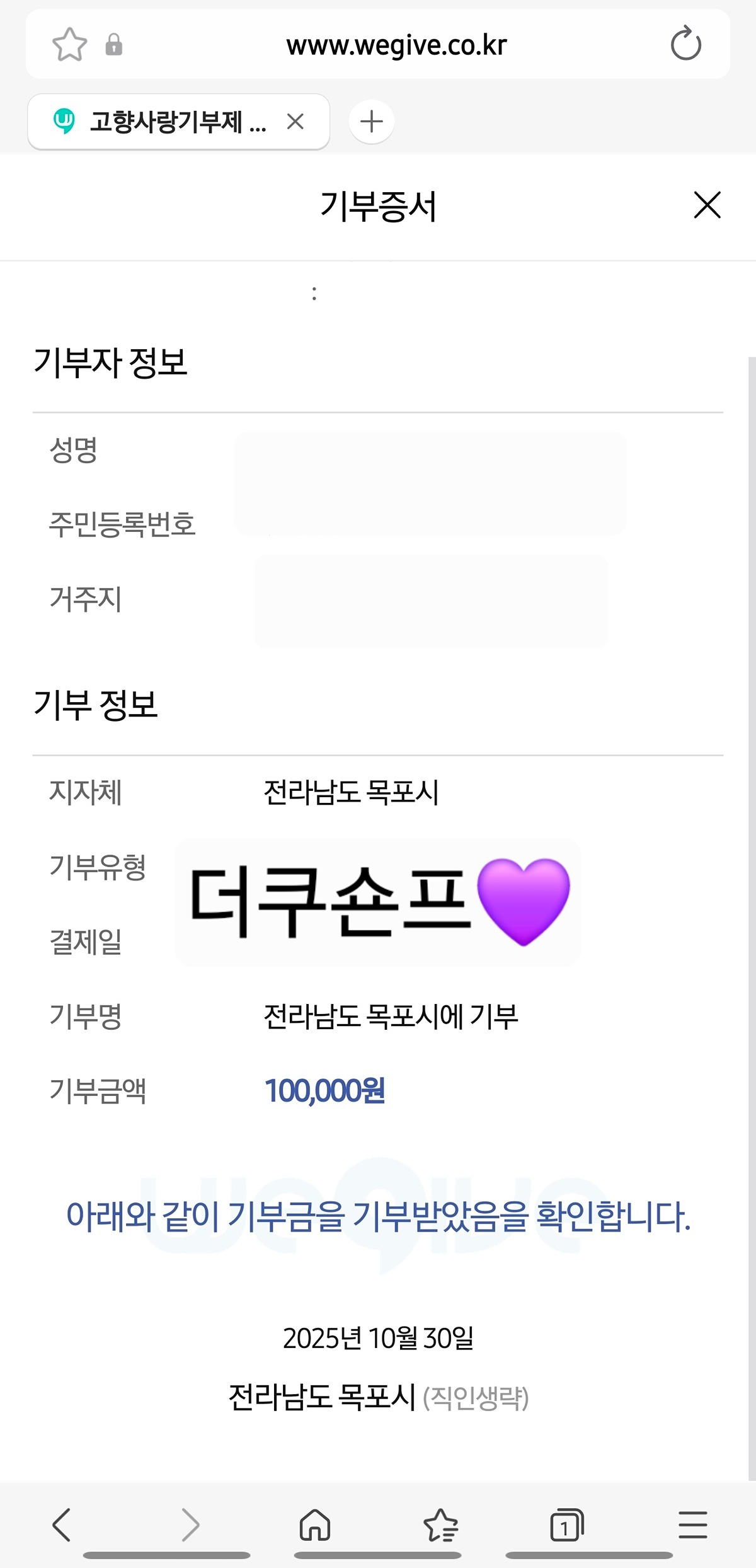Reload the page with refresh icon
756x1568 pixels.
tap(685, 45)
